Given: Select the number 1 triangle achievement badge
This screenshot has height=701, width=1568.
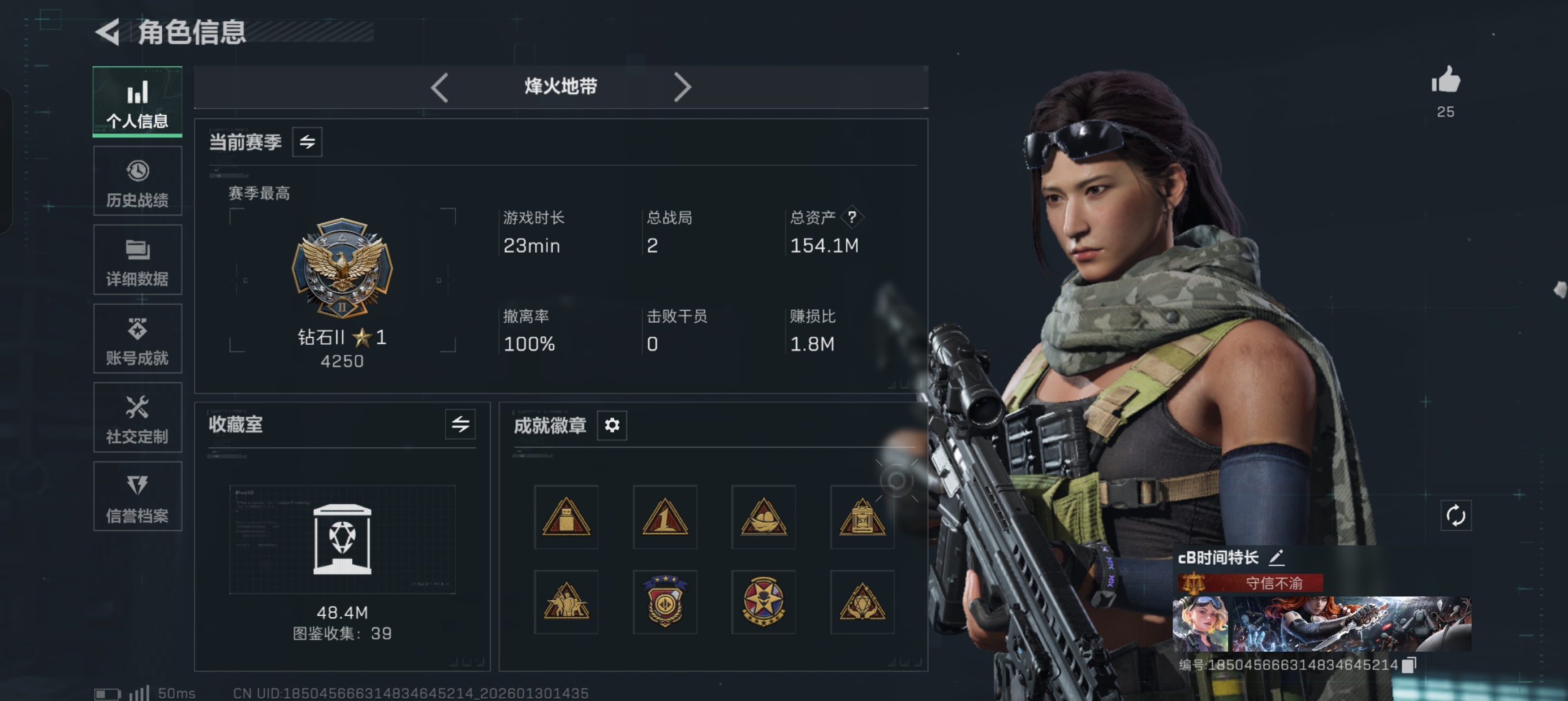Looking at the screenshot, I should click(x=665, y=517).
